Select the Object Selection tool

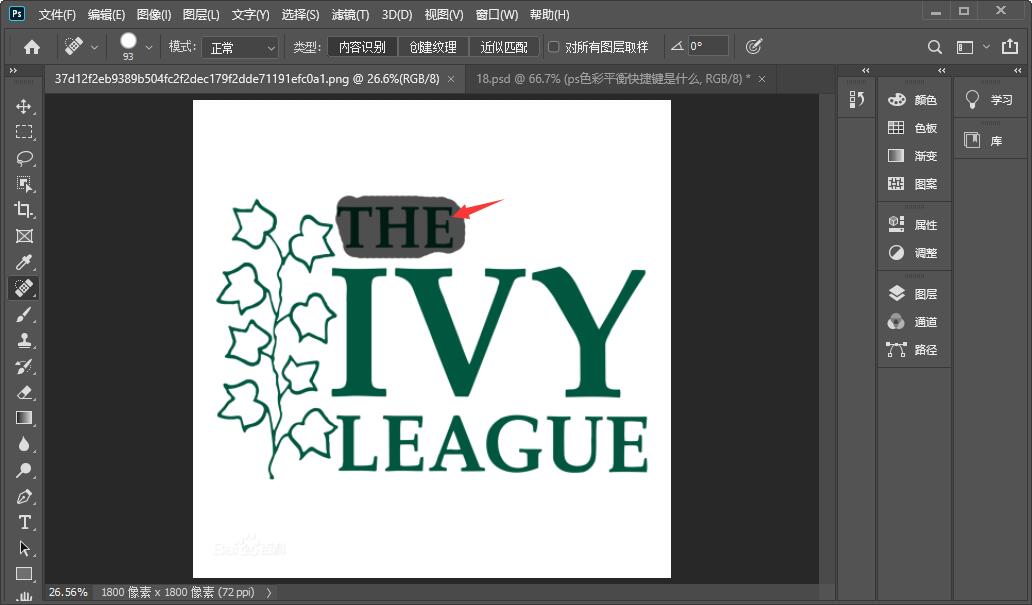pyautogui.click(x=24, y=184)
